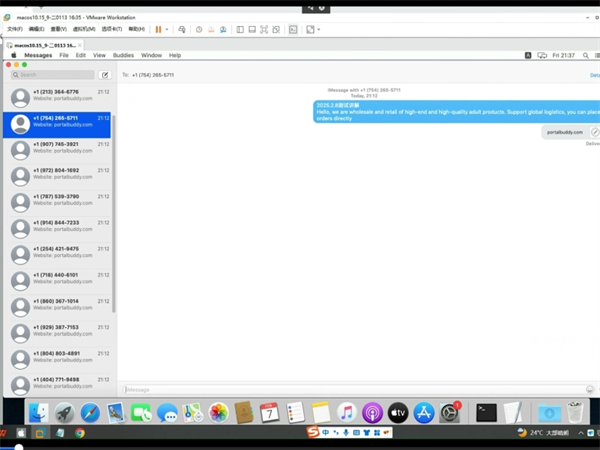
Task: Open the Buddies menu
Action: pos(123,55)
